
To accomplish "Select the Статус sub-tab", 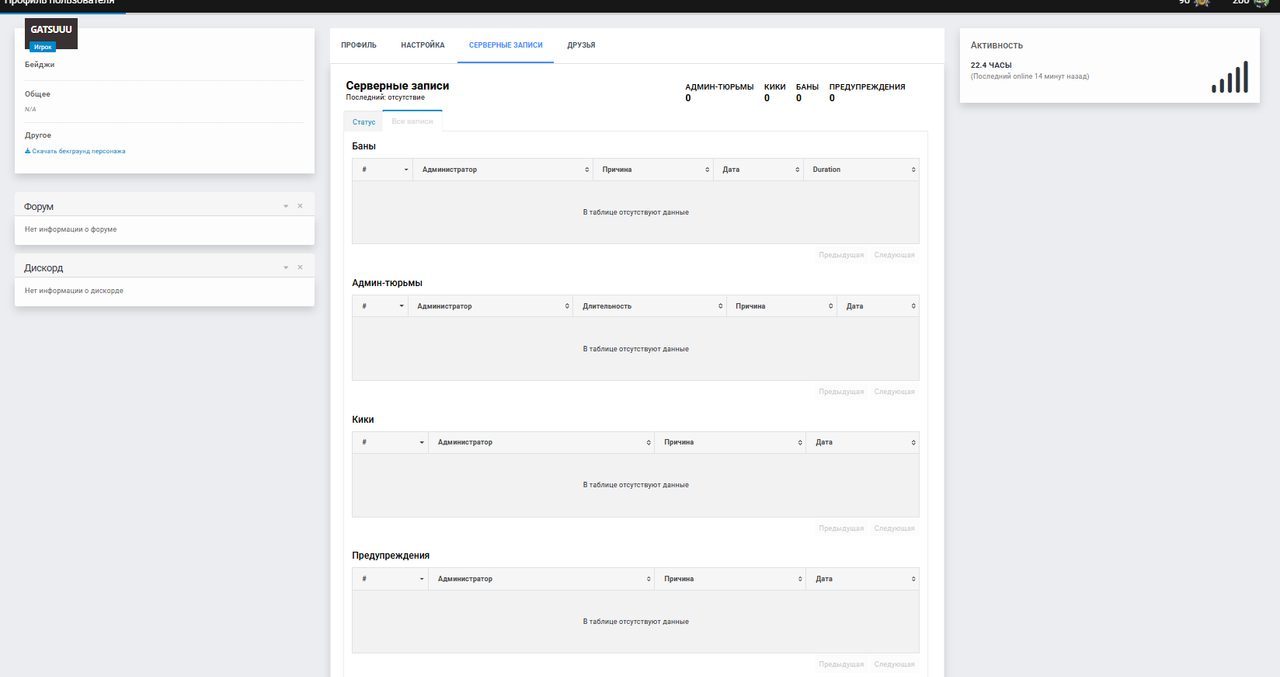I will [x=364, y=121].
